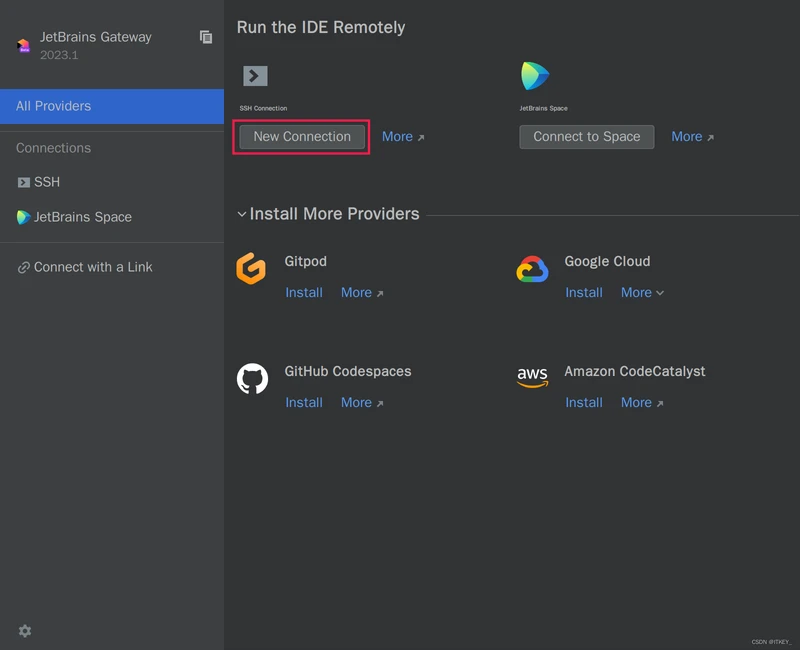
Task: Open settings with the gear icon
Action: 25,631
